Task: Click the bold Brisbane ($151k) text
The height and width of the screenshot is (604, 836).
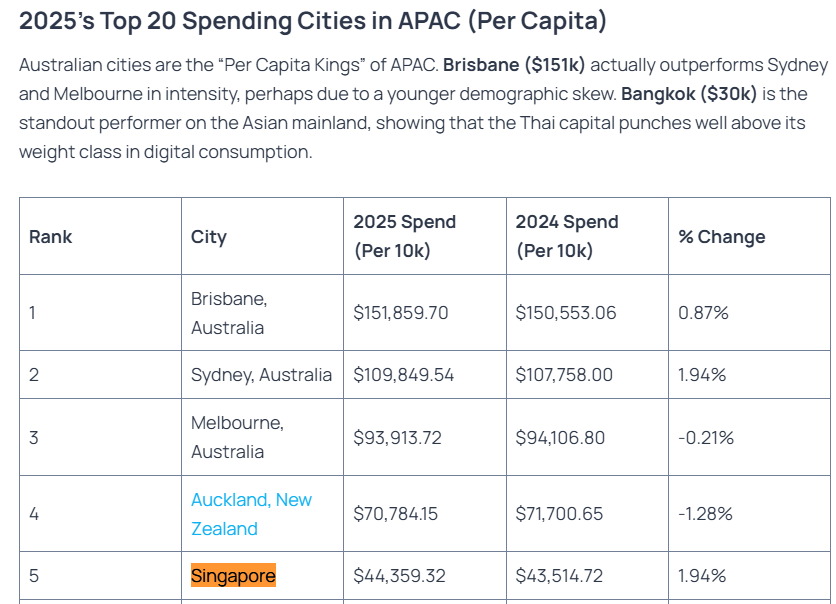Action: 514,65
